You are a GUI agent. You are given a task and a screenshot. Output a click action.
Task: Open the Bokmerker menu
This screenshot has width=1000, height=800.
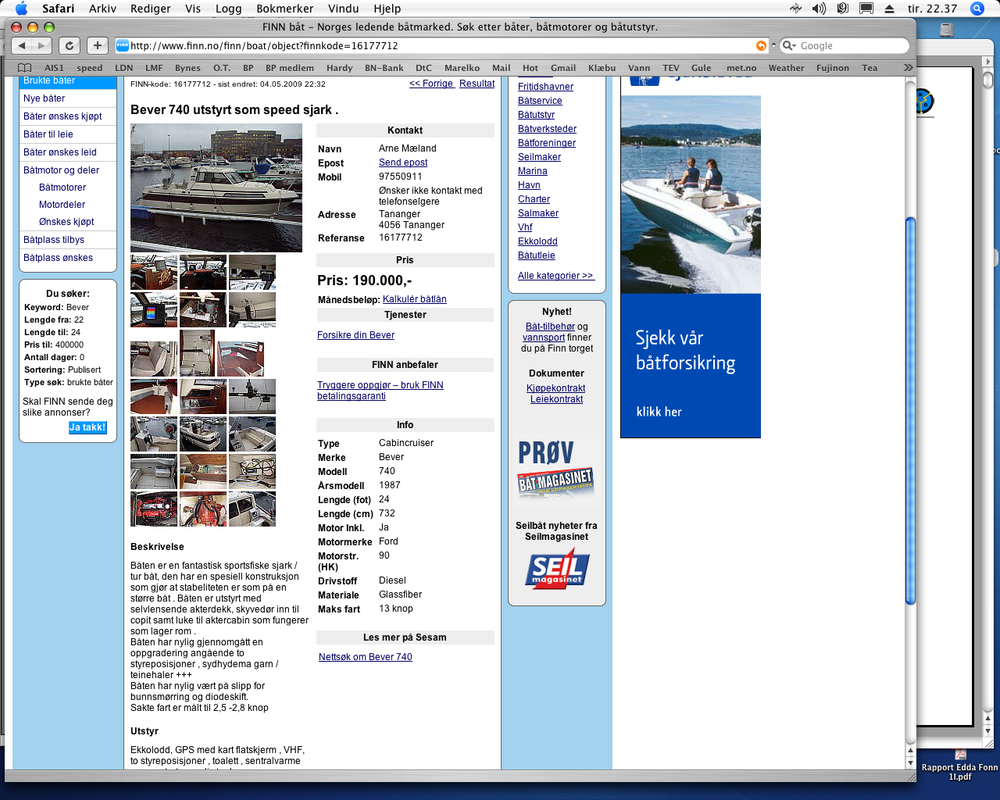point(284,8)
